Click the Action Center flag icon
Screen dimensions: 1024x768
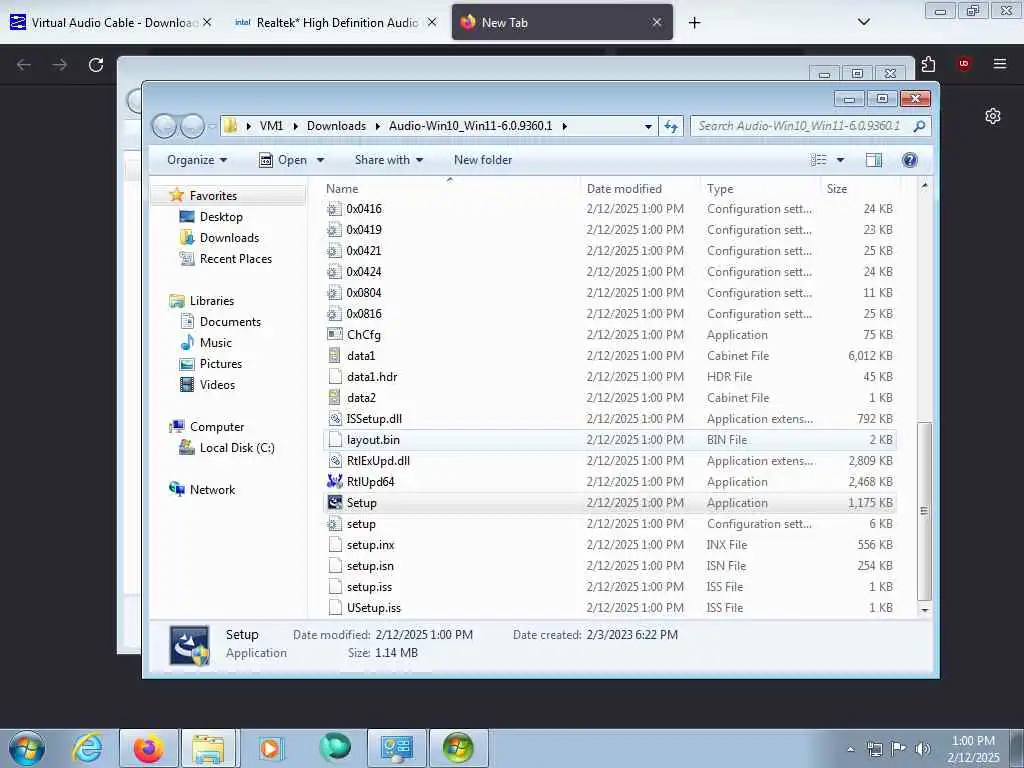(x=899, y=749)
